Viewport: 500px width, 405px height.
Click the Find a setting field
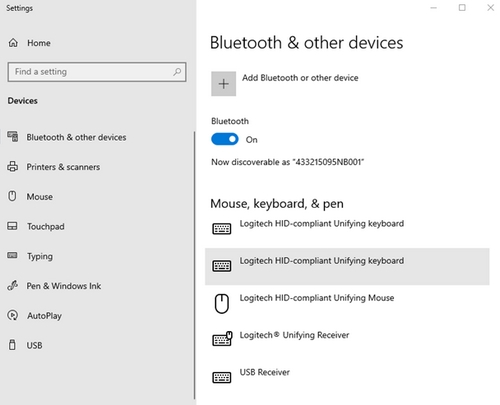pyautogui.click(x=97, y=72)
